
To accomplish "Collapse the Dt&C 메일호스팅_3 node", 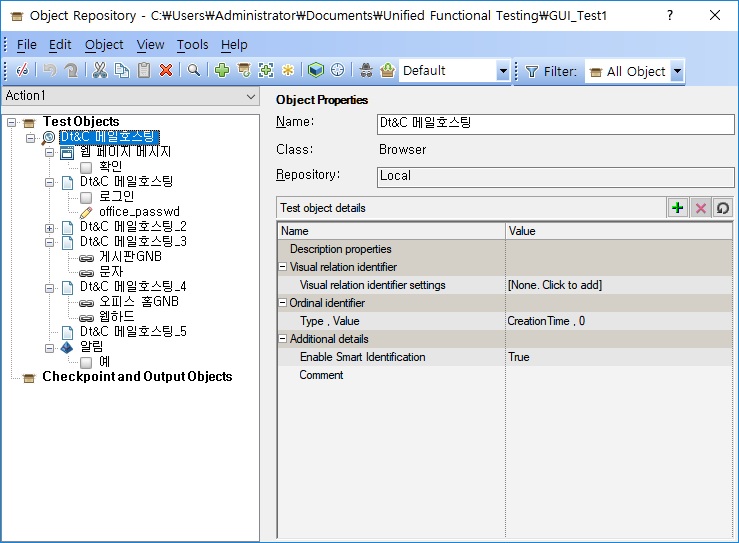I will [x=49, y=243].
